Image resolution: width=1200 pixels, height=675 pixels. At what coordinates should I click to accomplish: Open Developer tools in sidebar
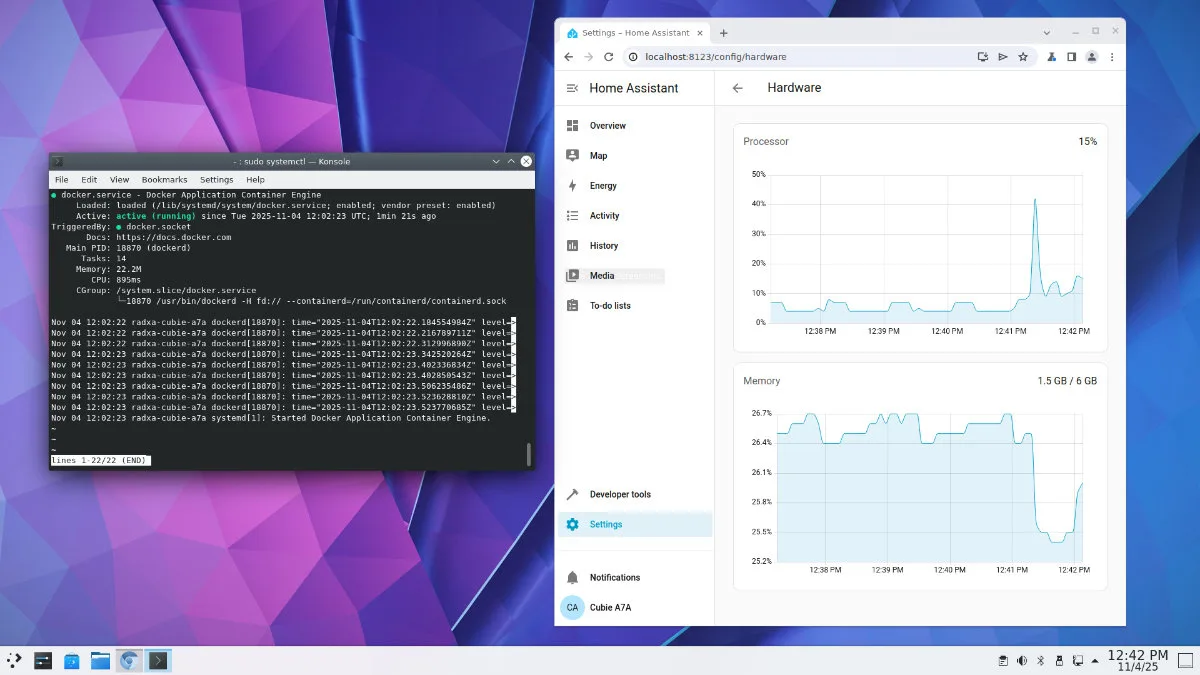click(619, 495)
